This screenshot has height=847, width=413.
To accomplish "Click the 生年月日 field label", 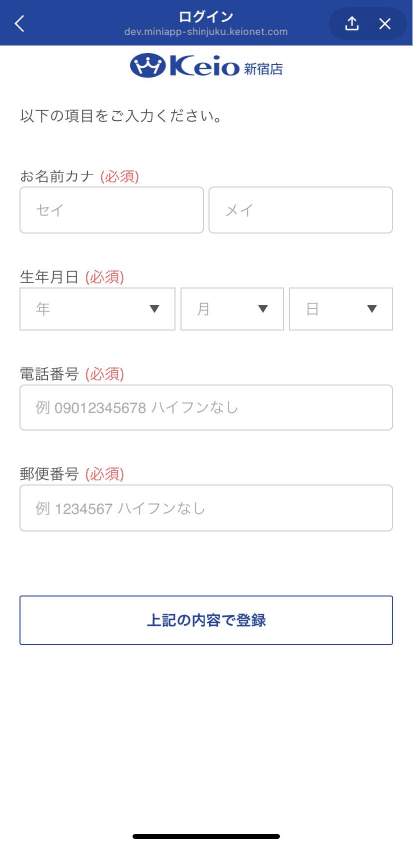I will click(50, 277).
